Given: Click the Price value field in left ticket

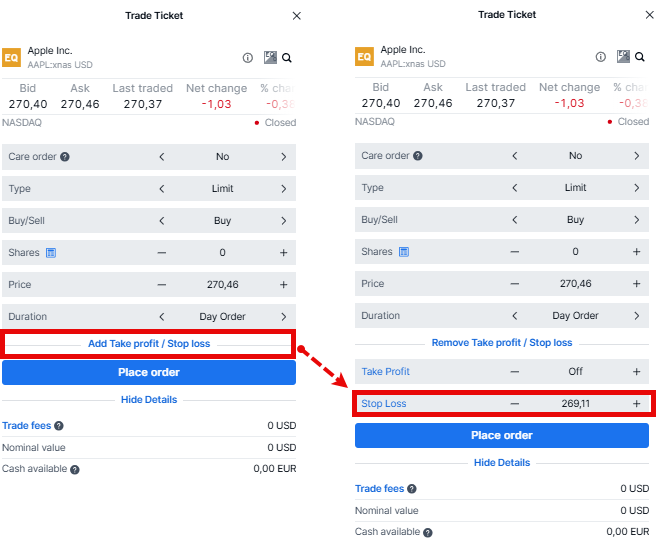Looking at the screenshot, I should 222,285.
